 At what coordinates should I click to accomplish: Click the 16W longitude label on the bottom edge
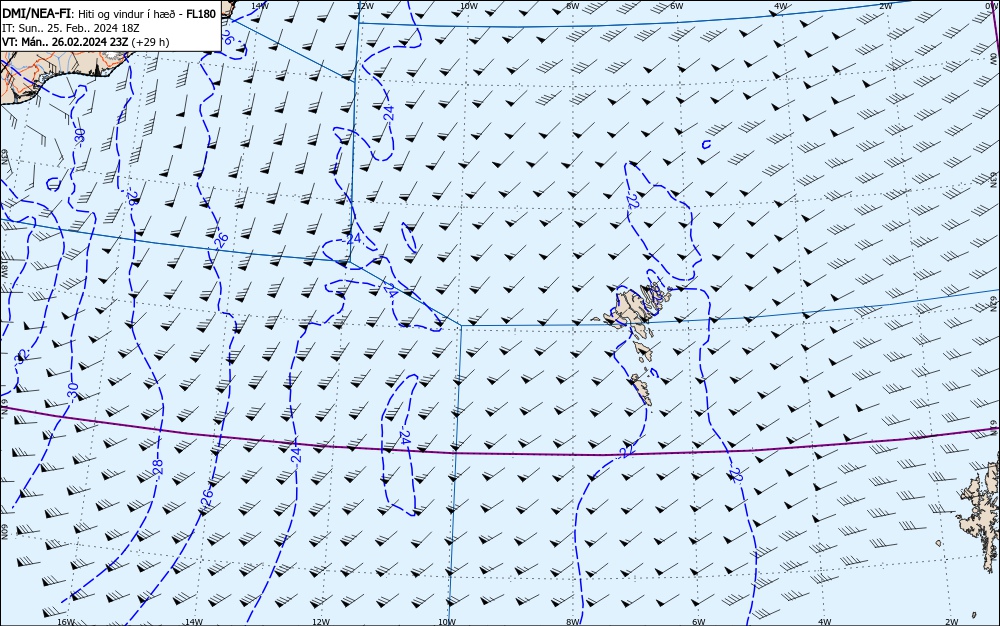coord(66,622)
